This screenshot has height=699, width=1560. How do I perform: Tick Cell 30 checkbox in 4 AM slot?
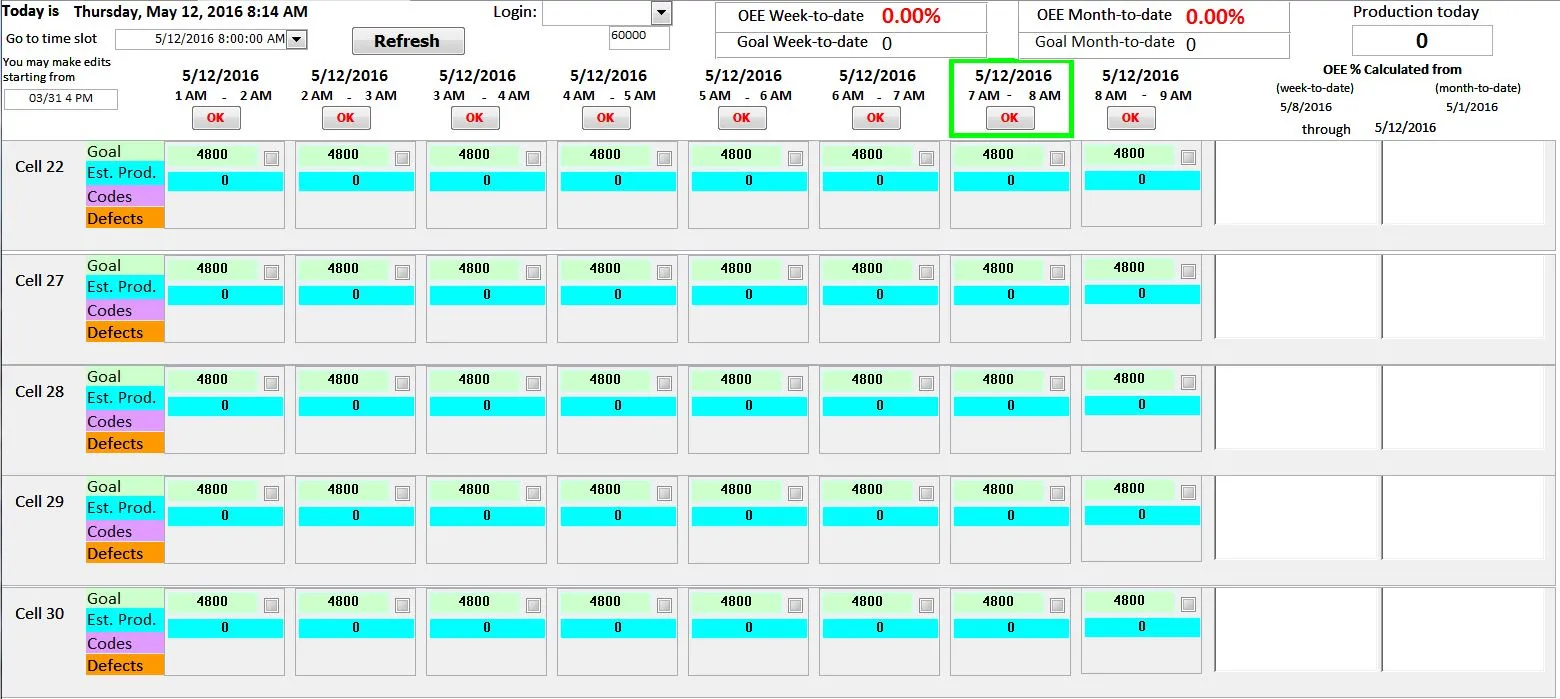(x=664, y=605)
